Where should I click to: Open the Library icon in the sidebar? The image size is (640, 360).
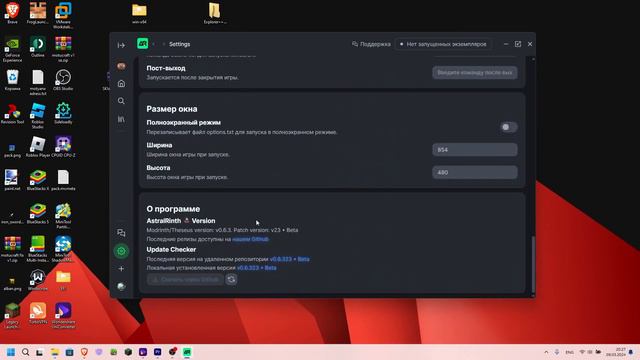point(121,119)
